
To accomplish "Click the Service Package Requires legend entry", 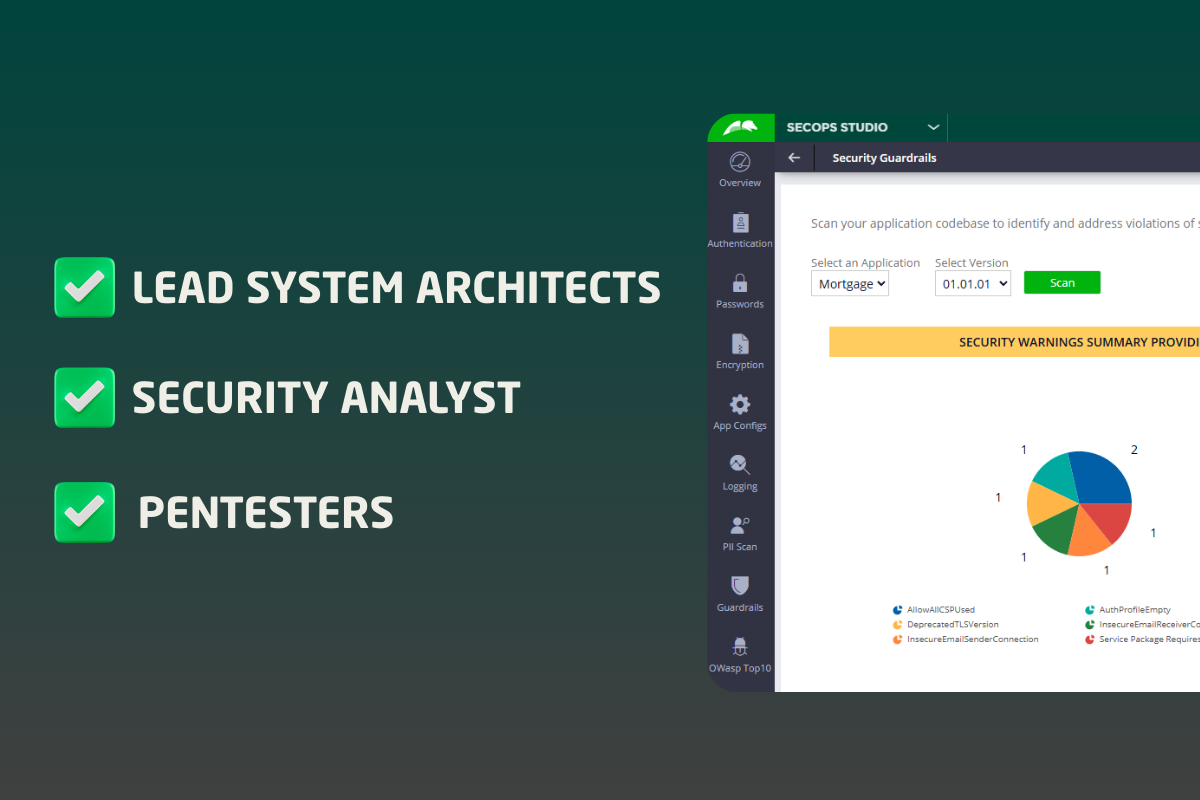I will point(1142,639).
